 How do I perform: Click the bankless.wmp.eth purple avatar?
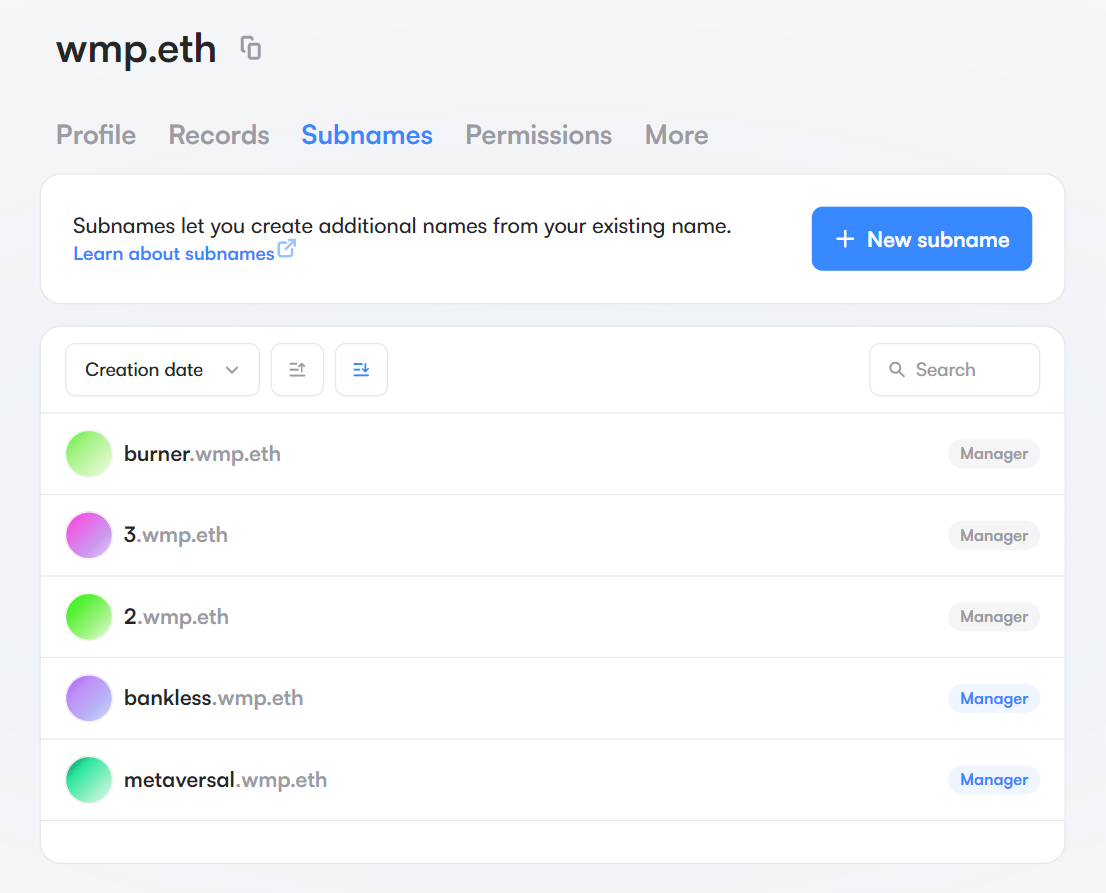click(88, 698)
